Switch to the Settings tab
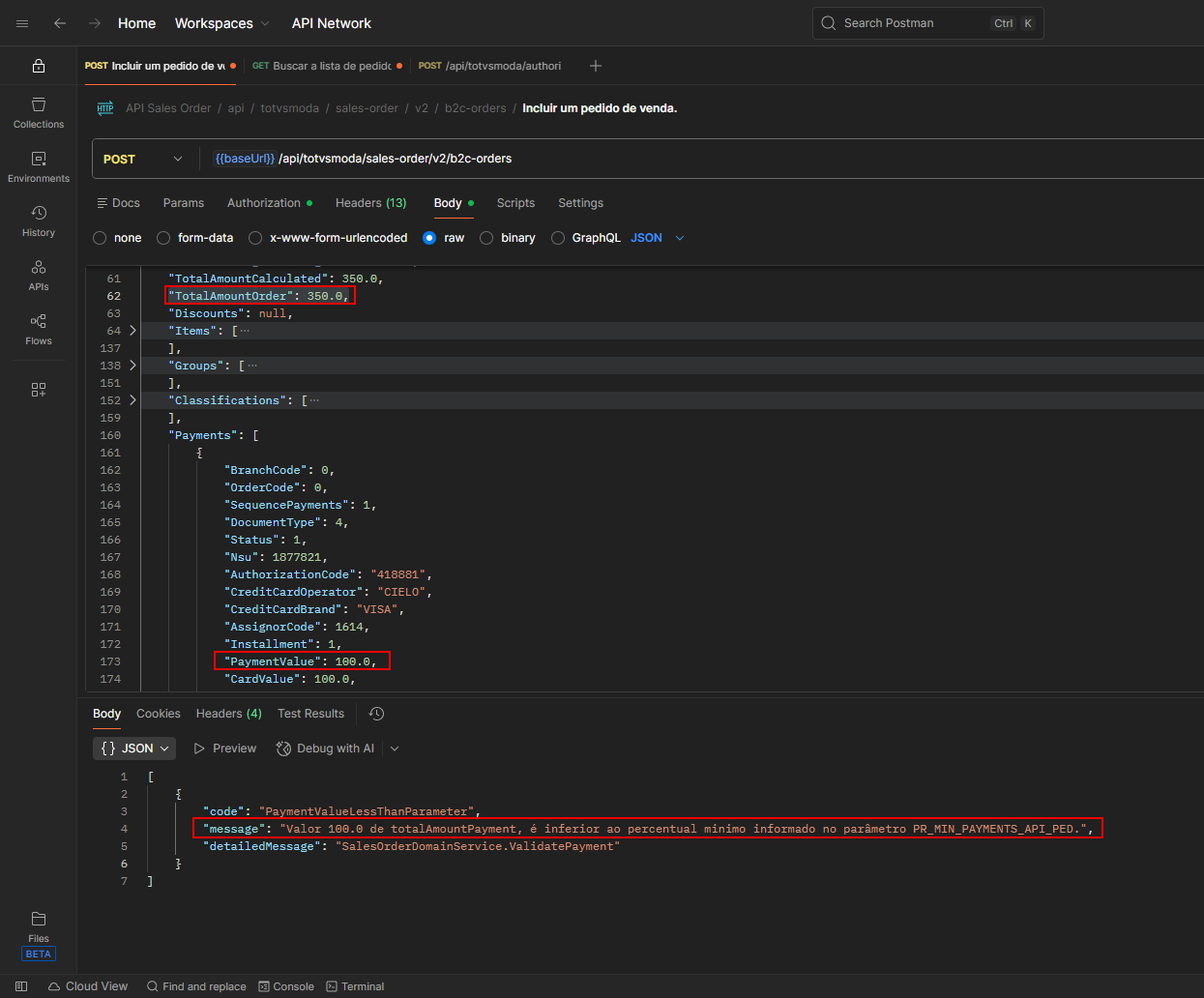 (x=580, y=203)
